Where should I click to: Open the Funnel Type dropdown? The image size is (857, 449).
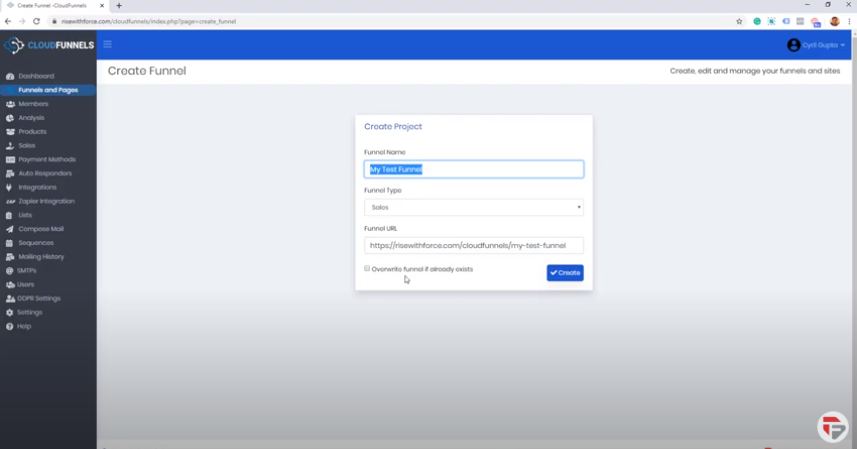473,207
